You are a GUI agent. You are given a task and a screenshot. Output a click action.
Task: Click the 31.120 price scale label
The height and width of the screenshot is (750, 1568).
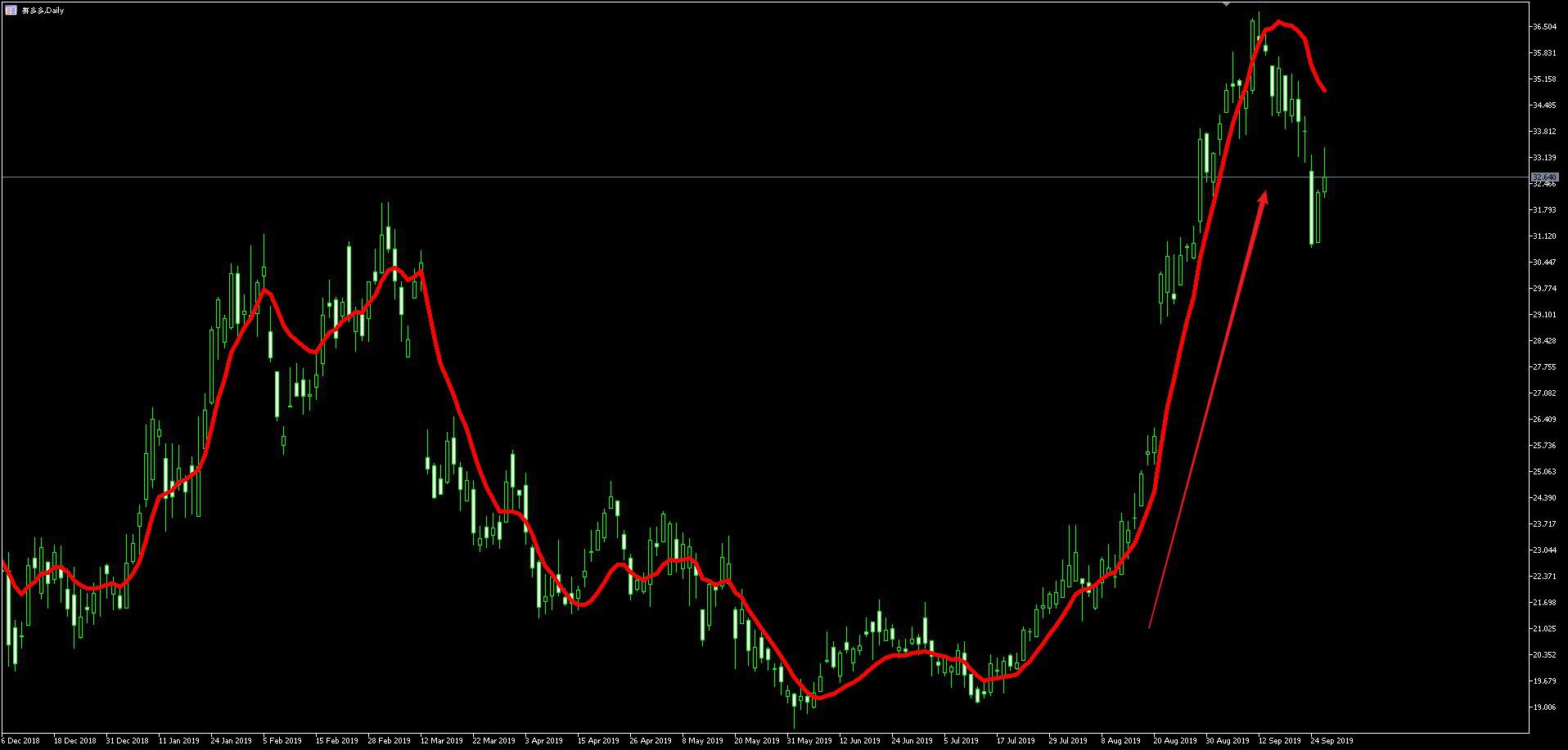coord(1544,236)
